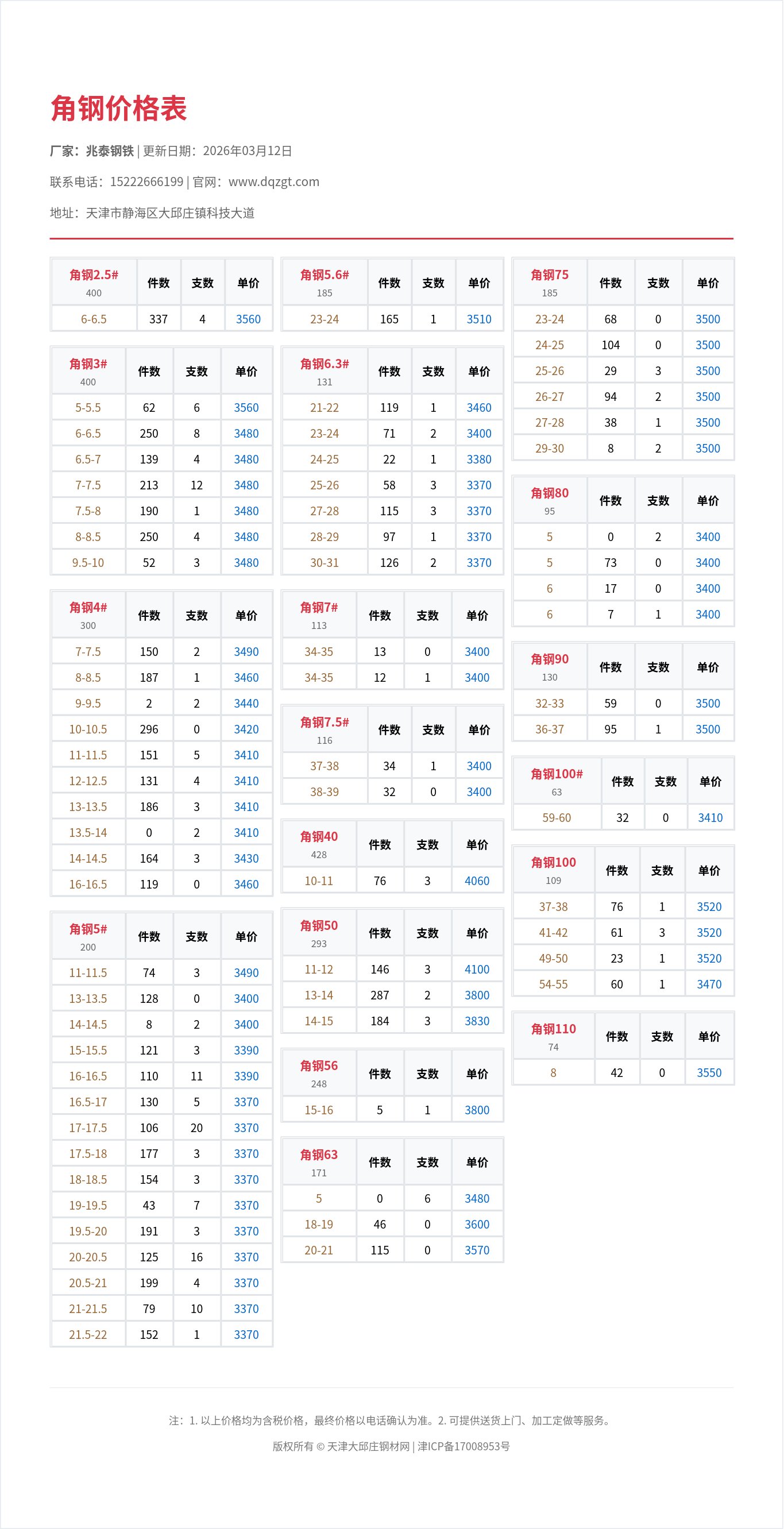Screen dimensions: 784x1529
Task: Open price 3500 in 角钢90 36-37 row
Action: (708, 729)
